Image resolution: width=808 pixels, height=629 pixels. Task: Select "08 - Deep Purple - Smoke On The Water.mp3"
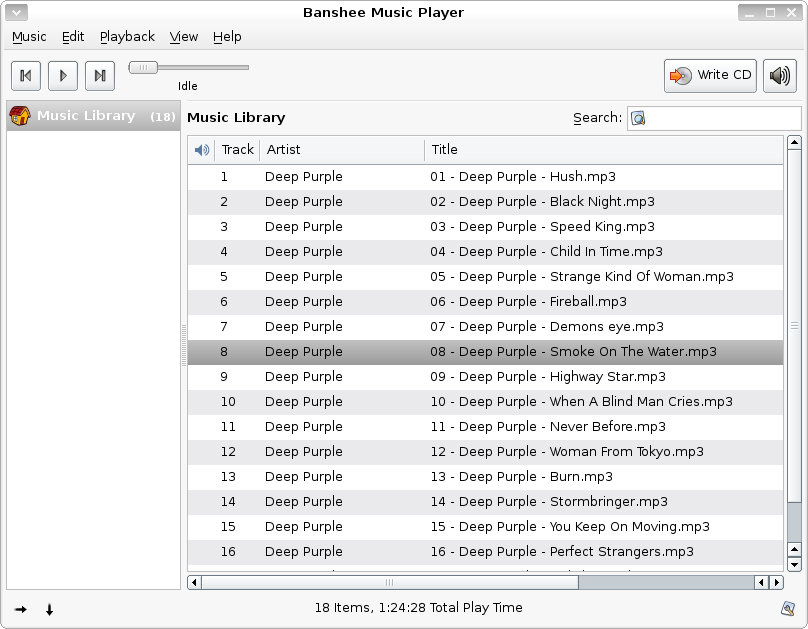485,352
